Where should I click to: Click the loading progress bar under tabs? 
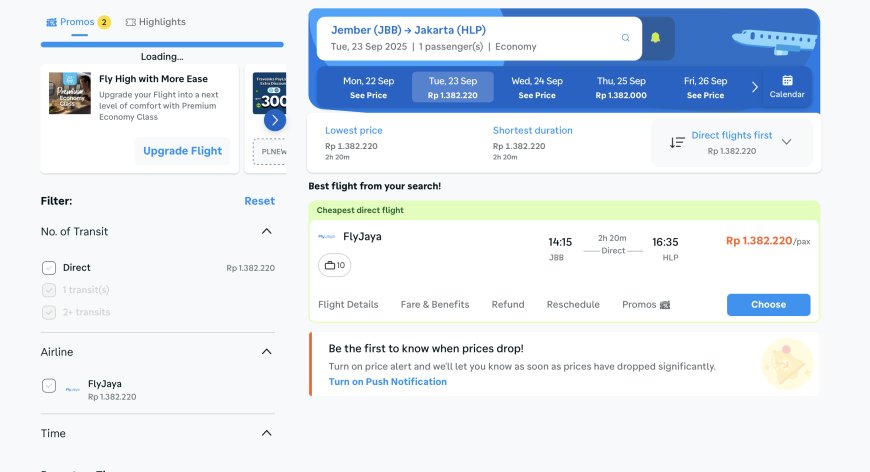tap(162, 44)
